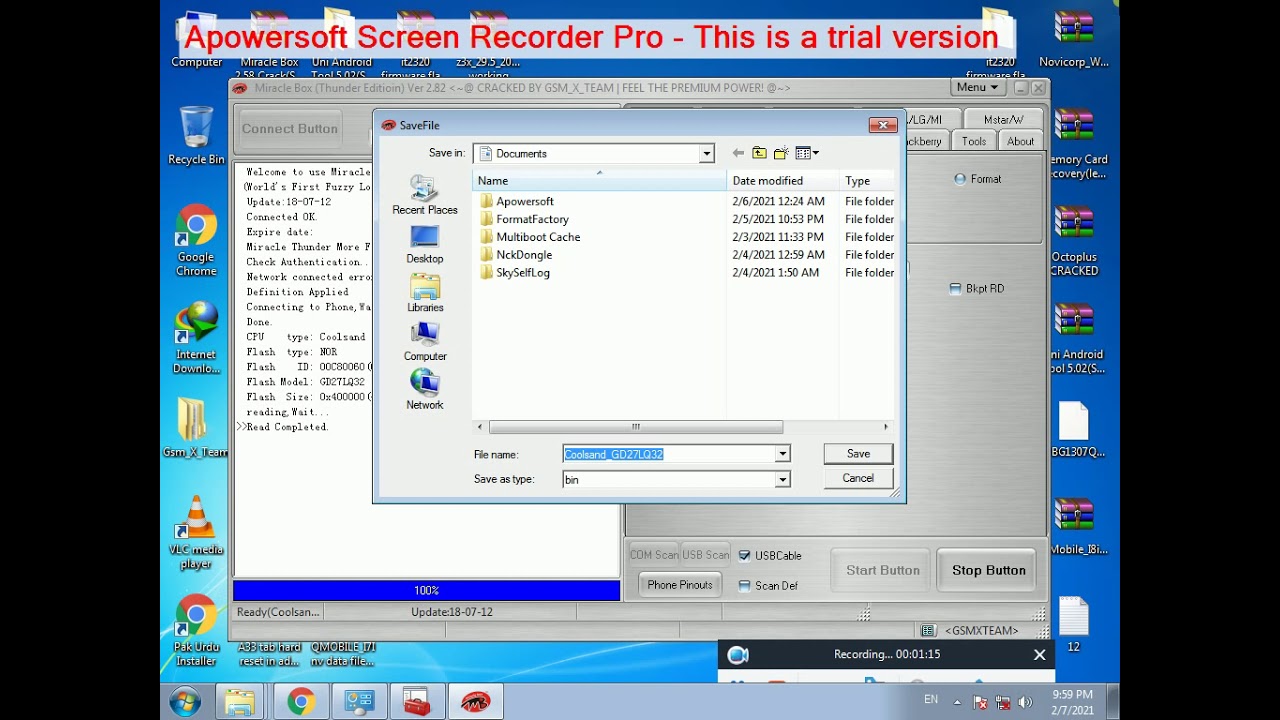Click the COM Scan button
The height and width of the screenshot is (720, 1280).
tap(654, 555)
